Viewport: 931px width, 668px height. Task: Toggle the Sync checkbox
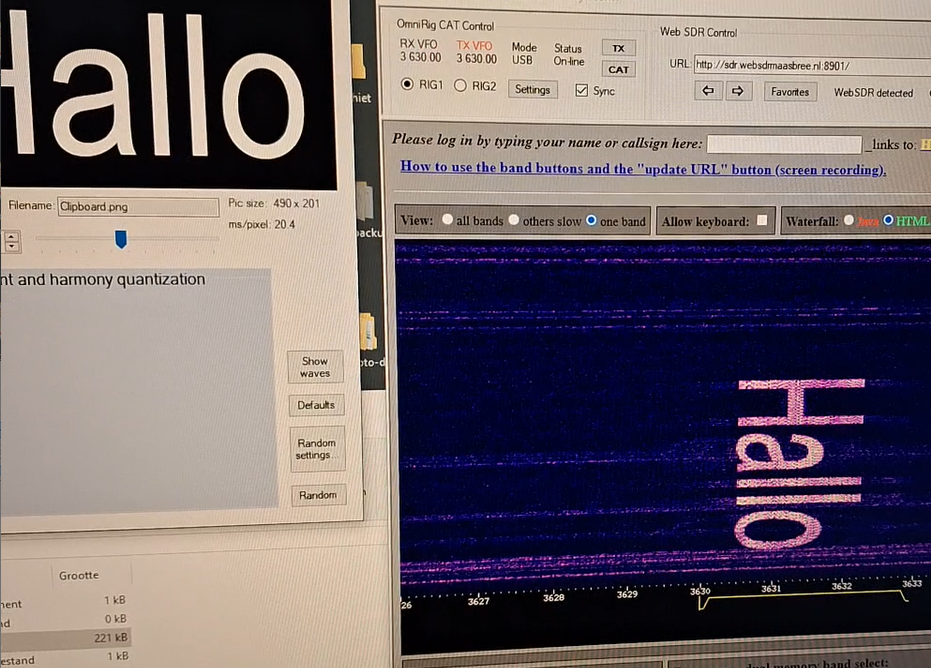click(581, 90)
